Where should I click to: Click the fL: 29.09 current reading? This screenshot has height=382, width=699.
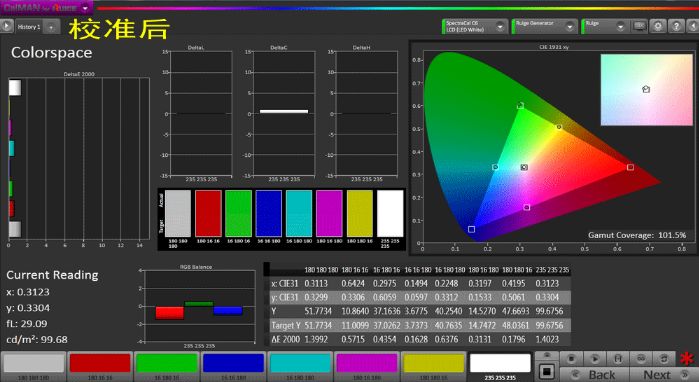pos(27,324)
